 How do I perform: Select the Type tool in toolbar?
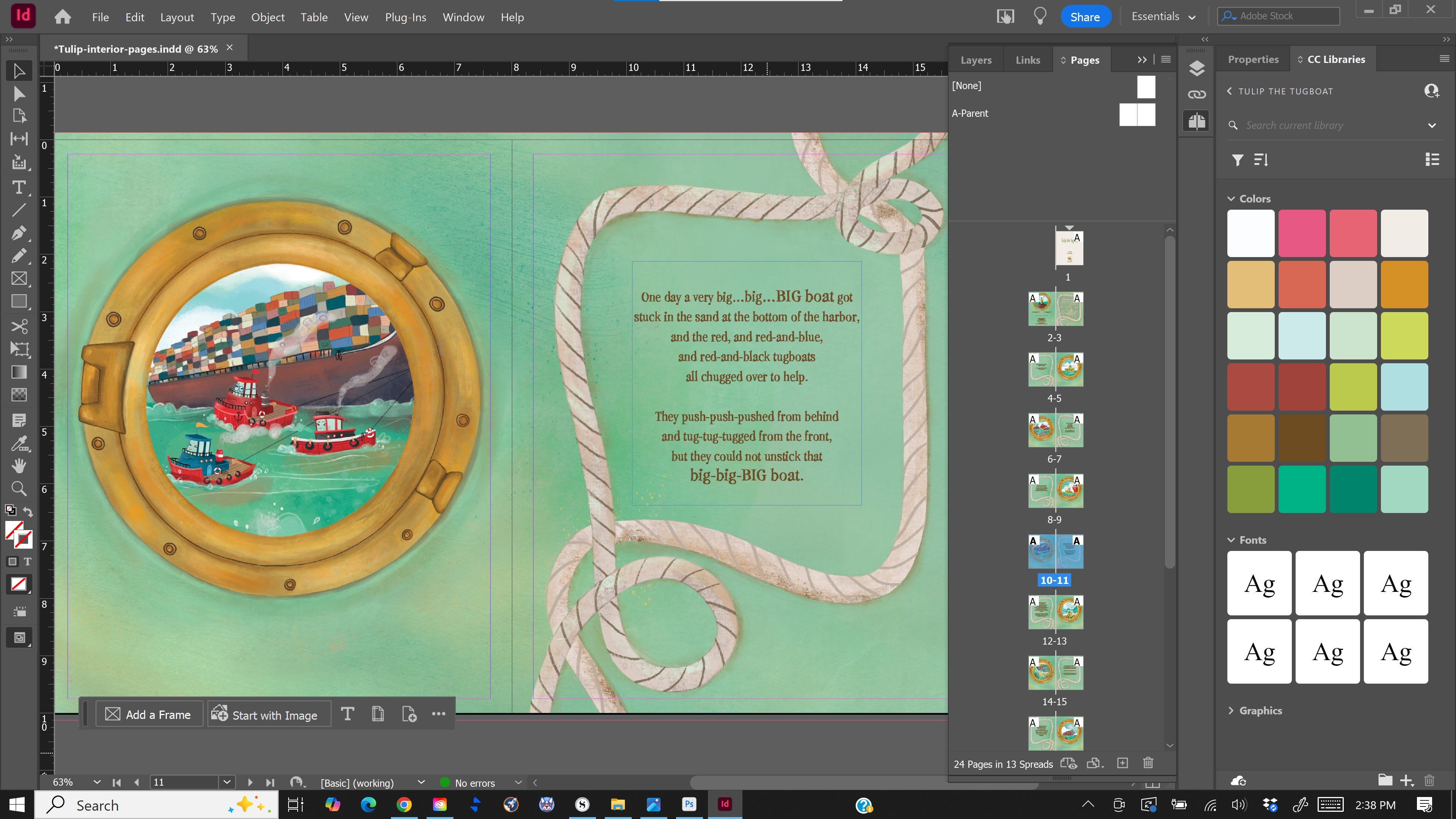pos(19,187)
